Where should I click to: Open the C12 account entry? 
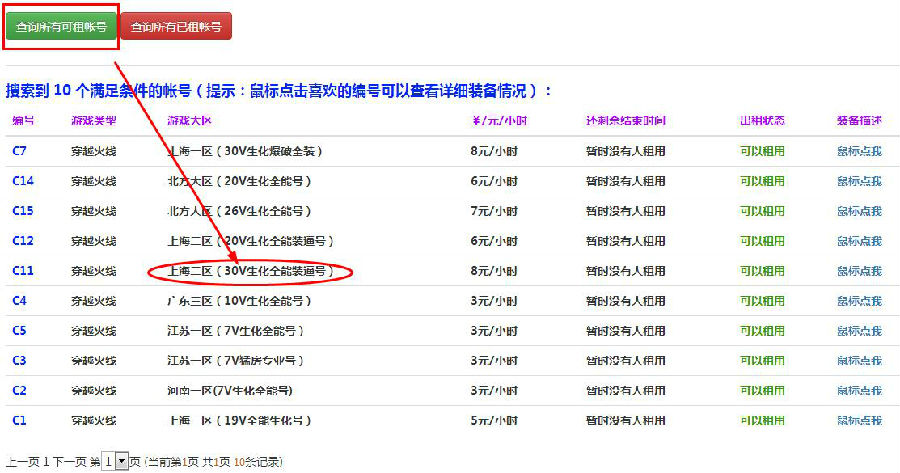coord(22,241)
